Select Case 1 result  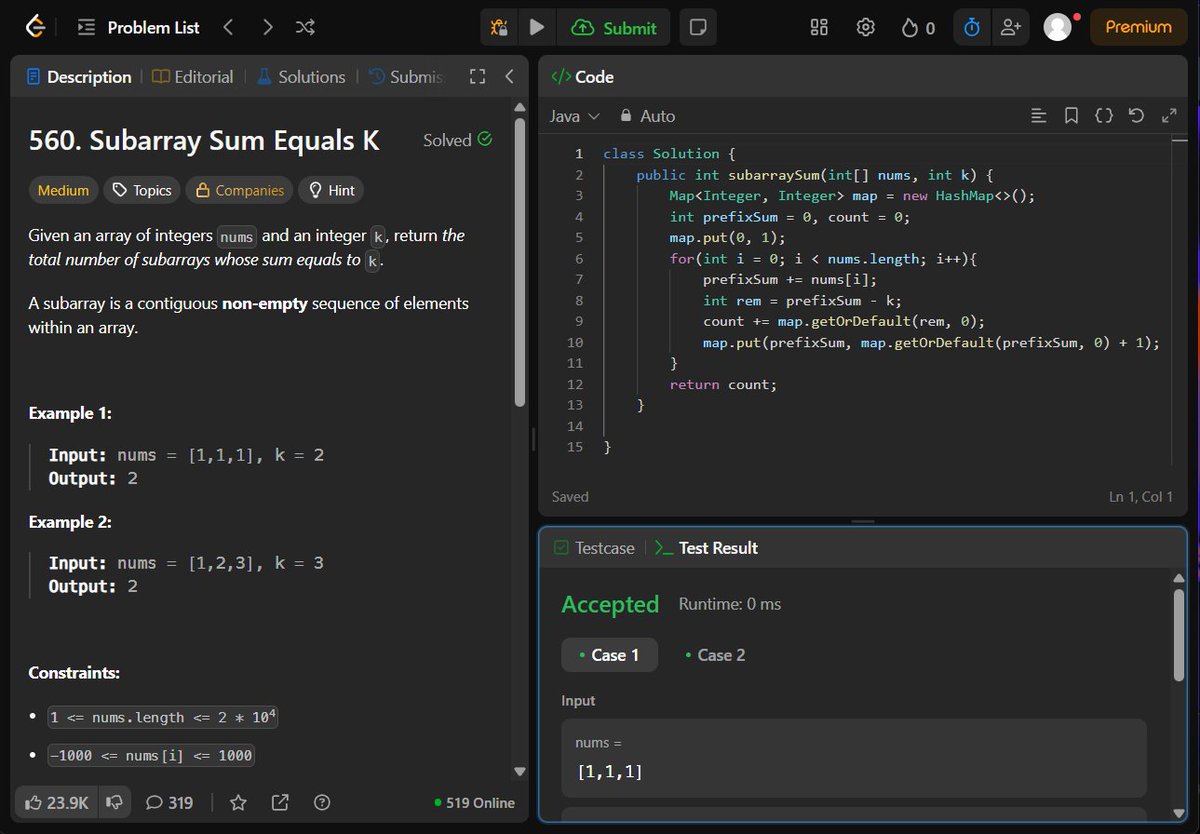609,655
